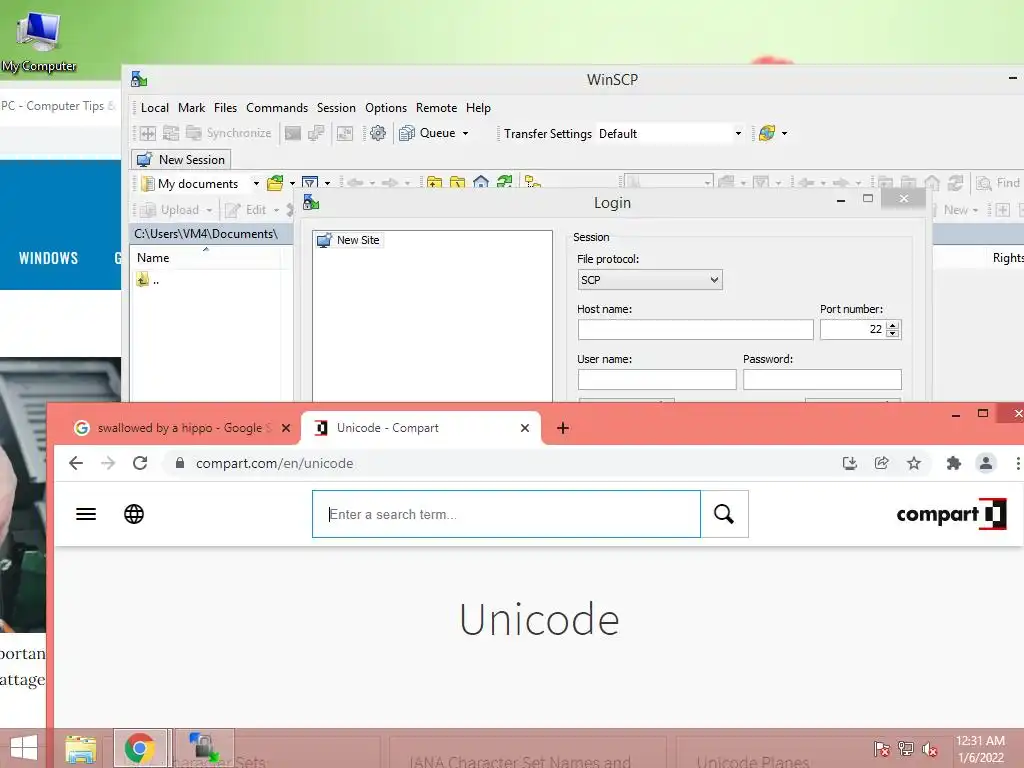Image resolution: width=1024 pixels, height=768 pixels.
Task: Open the Local menu in WinSCP
Action: [x=155, y=108]
